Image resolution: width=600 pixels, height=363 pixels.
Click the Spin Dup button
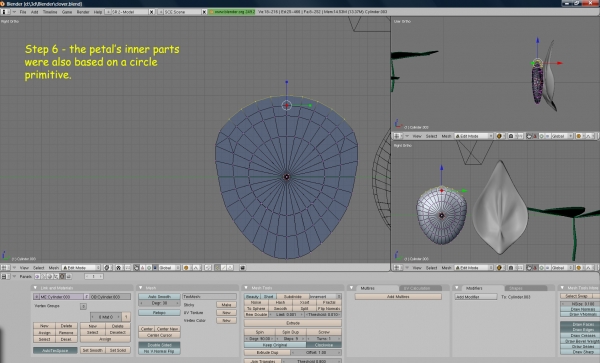pos(290,332)
